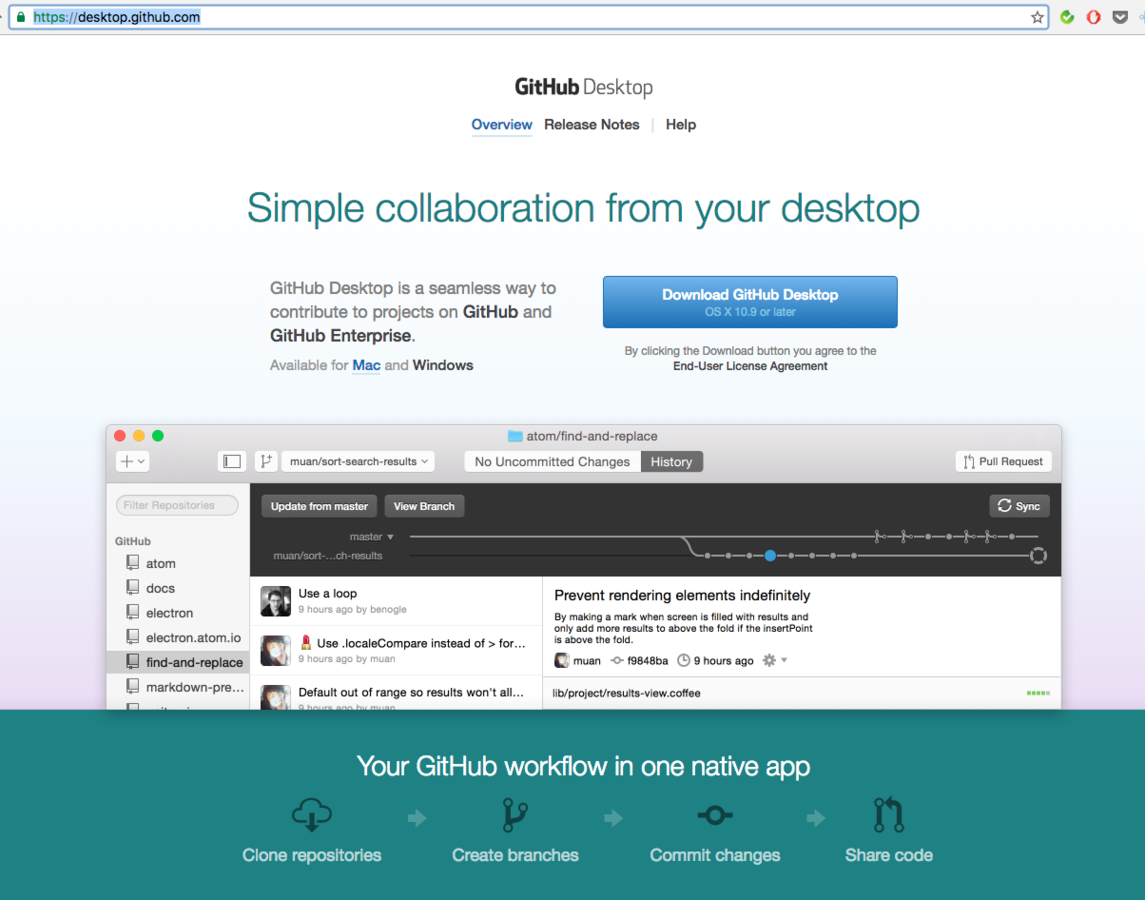Click benogle's avatar on Use a loop commit
This screenshot has height=900, width=1145.
point(276,601)
